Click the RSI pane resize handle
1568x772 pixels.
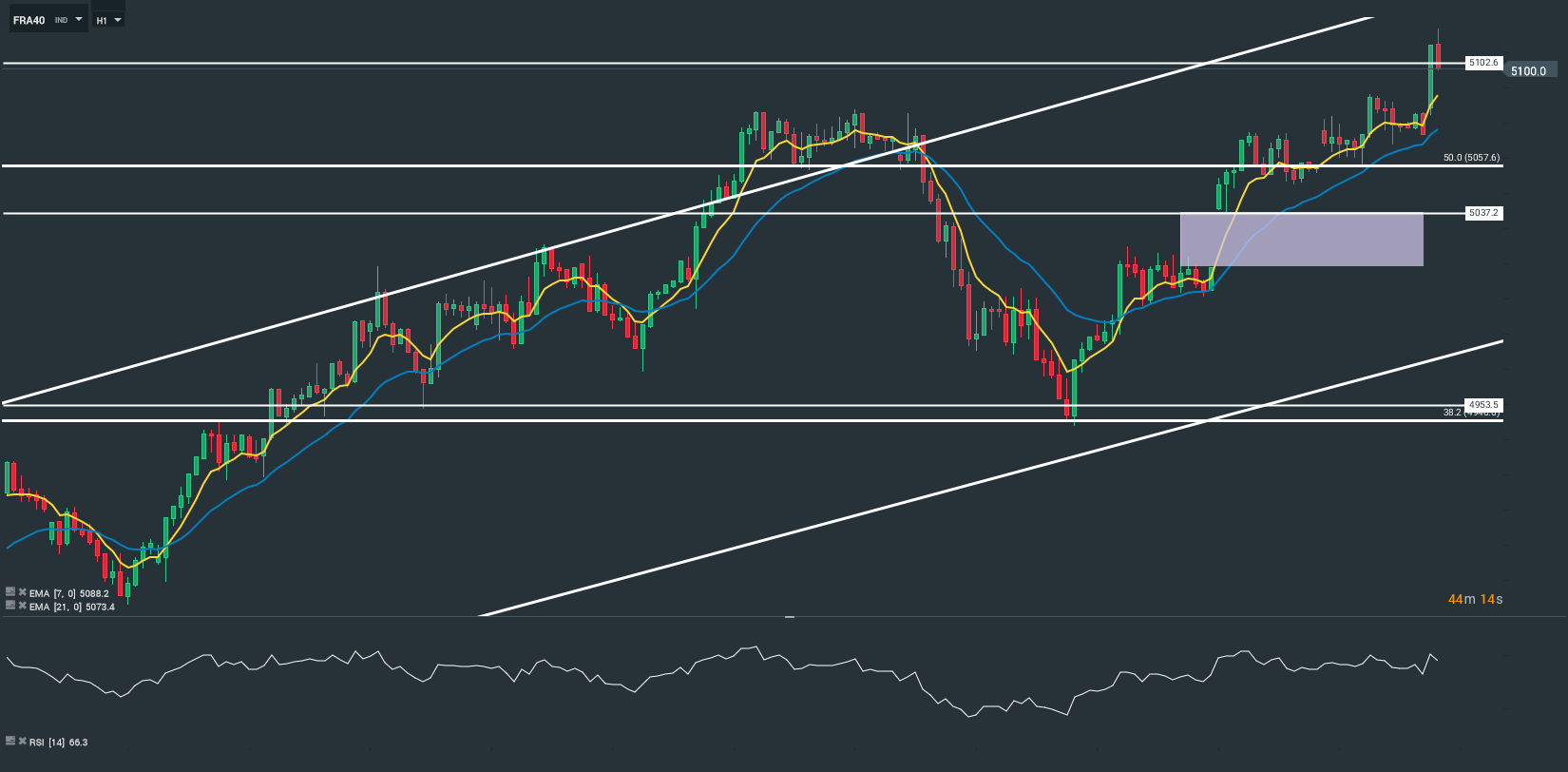point(789,617)
